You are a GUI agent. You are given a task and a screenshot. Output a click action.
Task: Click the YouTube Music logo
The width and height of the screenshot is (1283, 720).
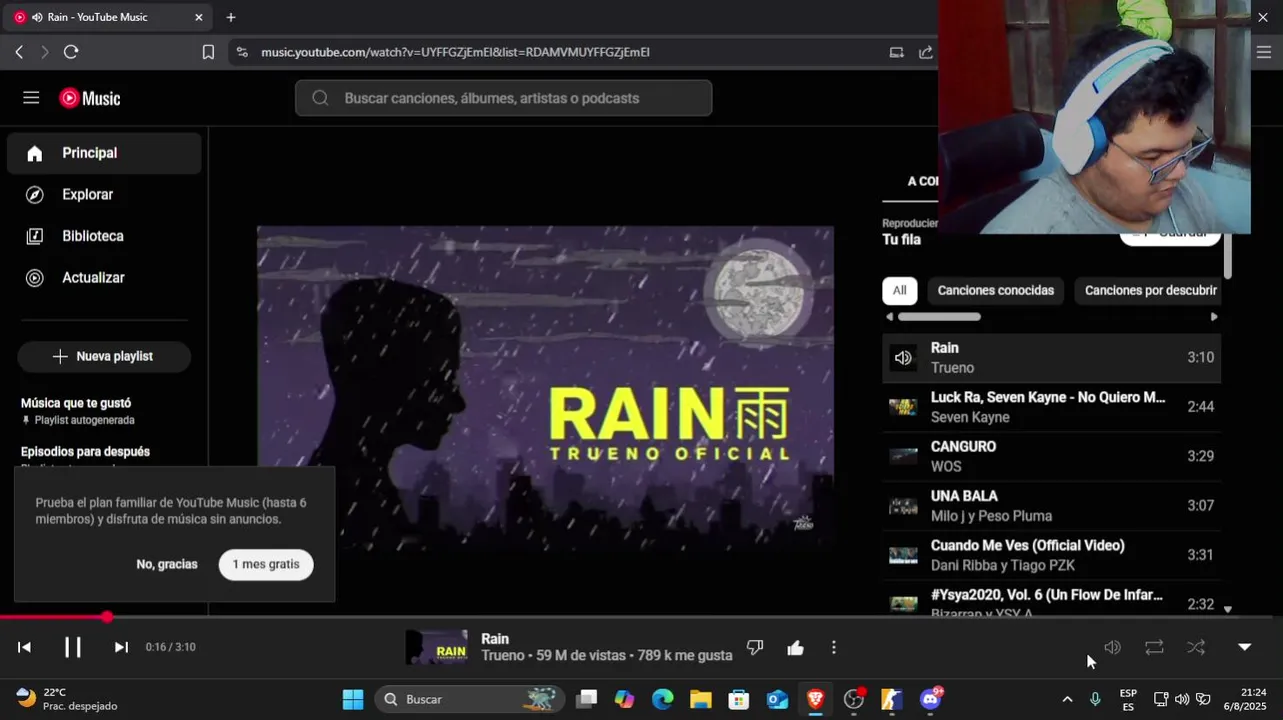[x=90, y=98]
